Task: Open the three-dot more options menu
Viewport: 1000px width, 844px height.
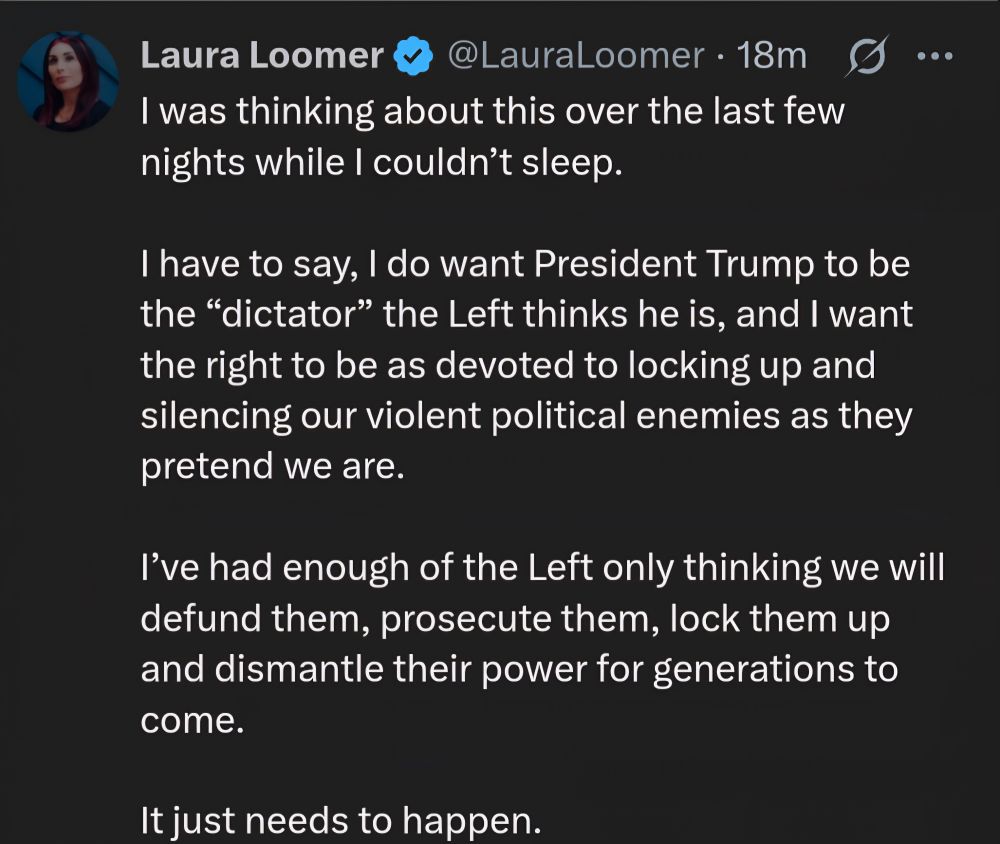Action: pos(936,57)
